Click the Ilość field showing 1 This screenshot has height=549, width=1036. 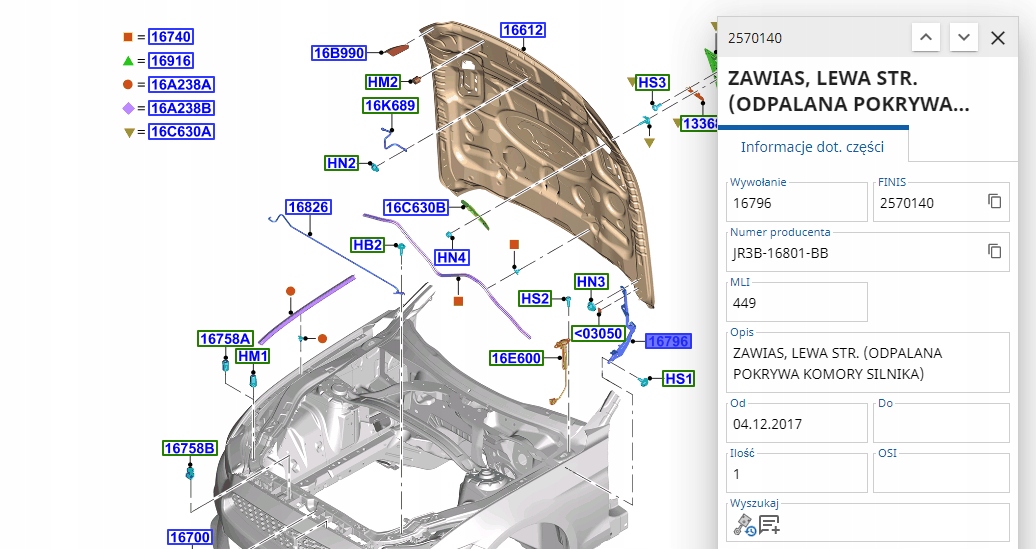pyautogui.click(x=797, y=473)
